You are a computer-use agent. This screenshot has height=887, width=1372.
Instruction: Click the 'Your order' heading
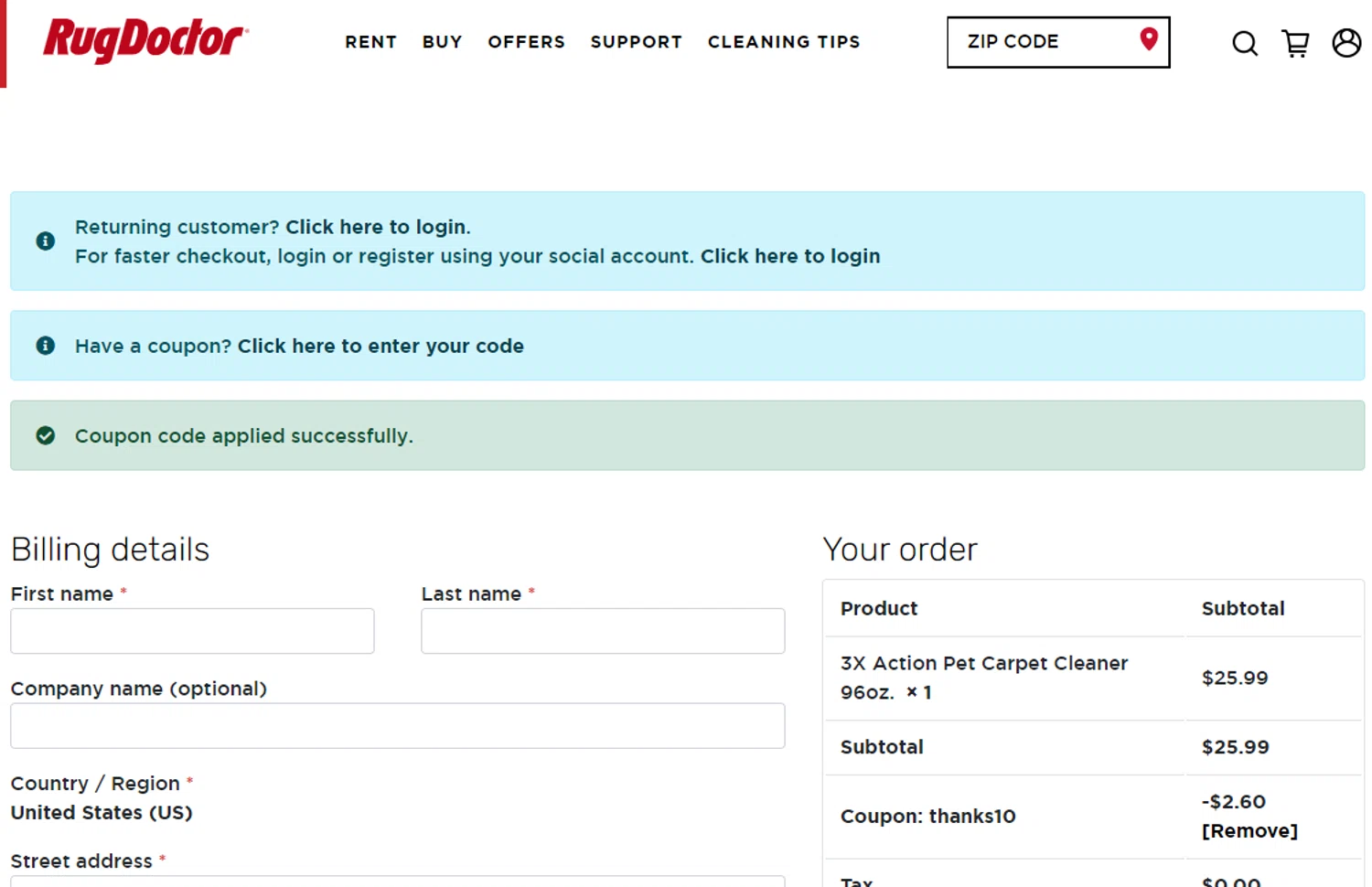900,550
